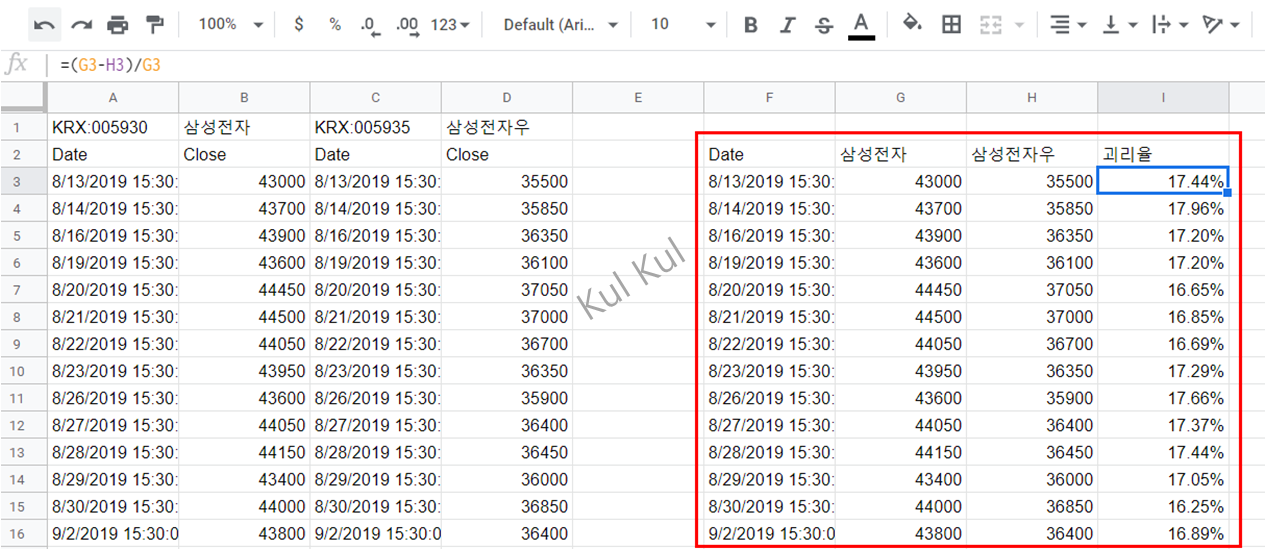Click the Redo arrow icon
The image size is (1266, 550).
pos(81,25)
